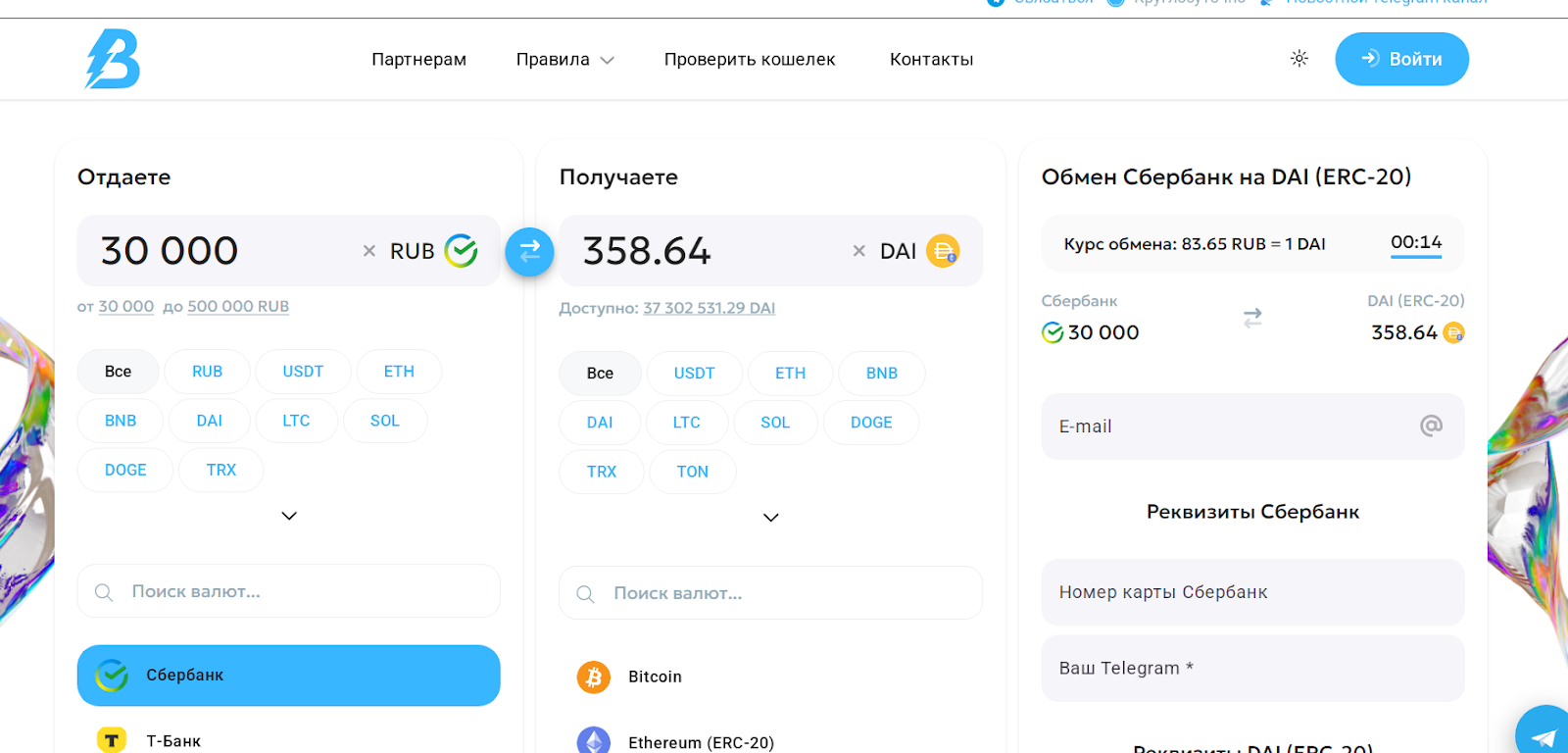Screen dimensions: 1568x753
Task: Expand more give currency filters chevron
Action: coord(289,516)
